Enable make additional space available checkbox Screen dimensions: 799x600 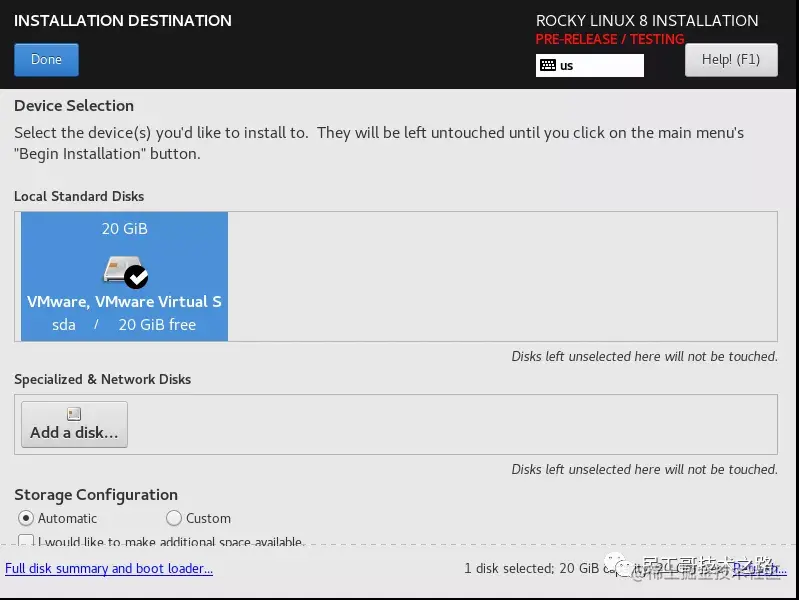26,540
